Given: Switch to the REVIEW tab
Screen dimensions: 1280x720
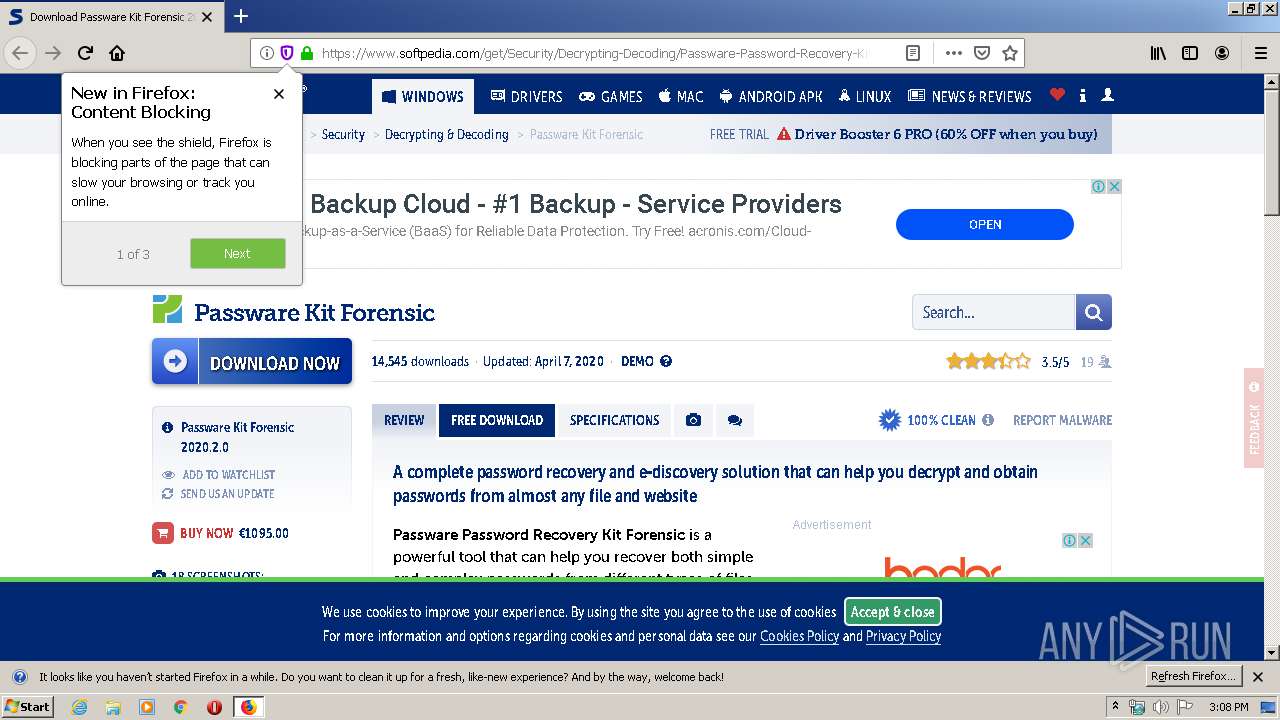Looking at the screenshot, I should pyautogui.click(x=404, y=420).
